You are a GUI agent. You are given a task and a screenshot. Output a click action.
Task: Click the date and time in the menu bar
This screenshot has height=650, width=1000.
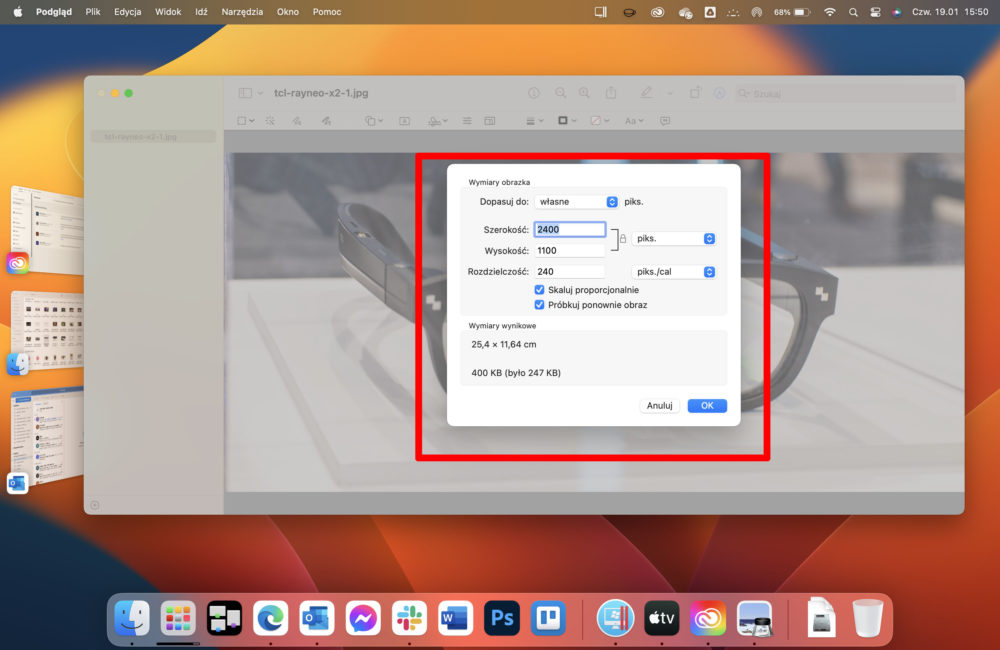pyautogui.click(x=950, y=12)
